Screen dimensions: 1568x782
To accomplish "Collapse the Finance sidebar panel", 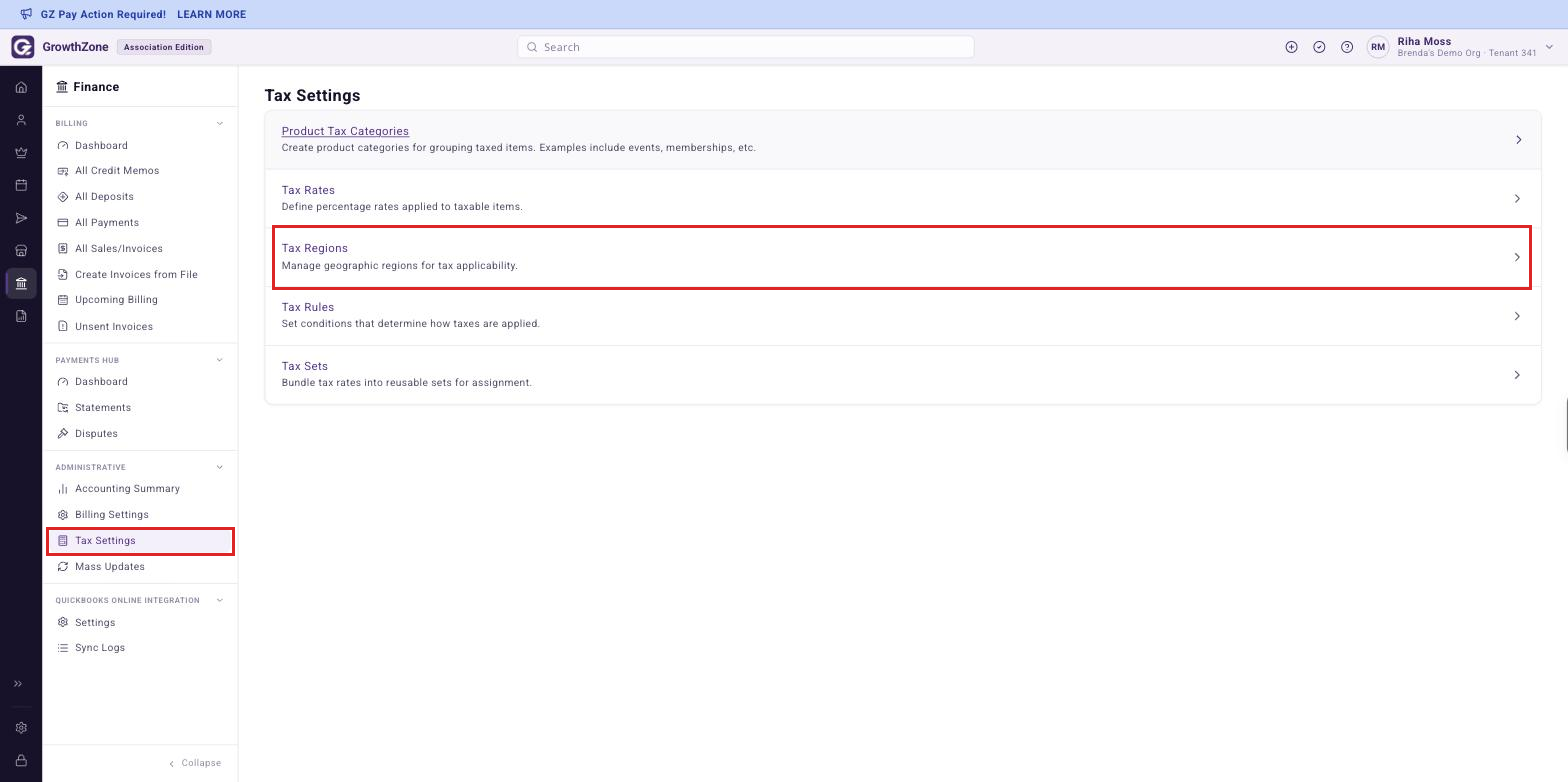I will coord(195,763).
